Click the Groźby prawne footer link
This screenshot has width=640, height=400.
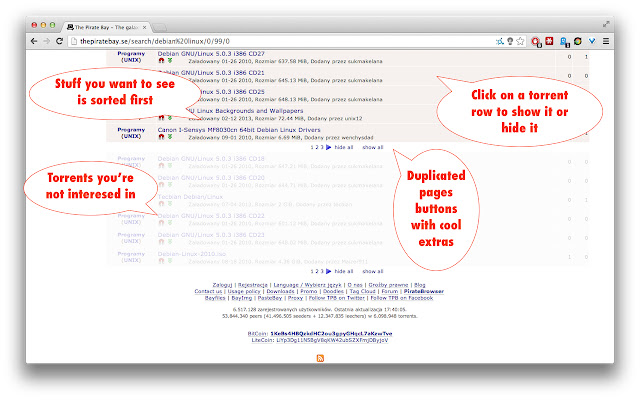coord(388,285)
